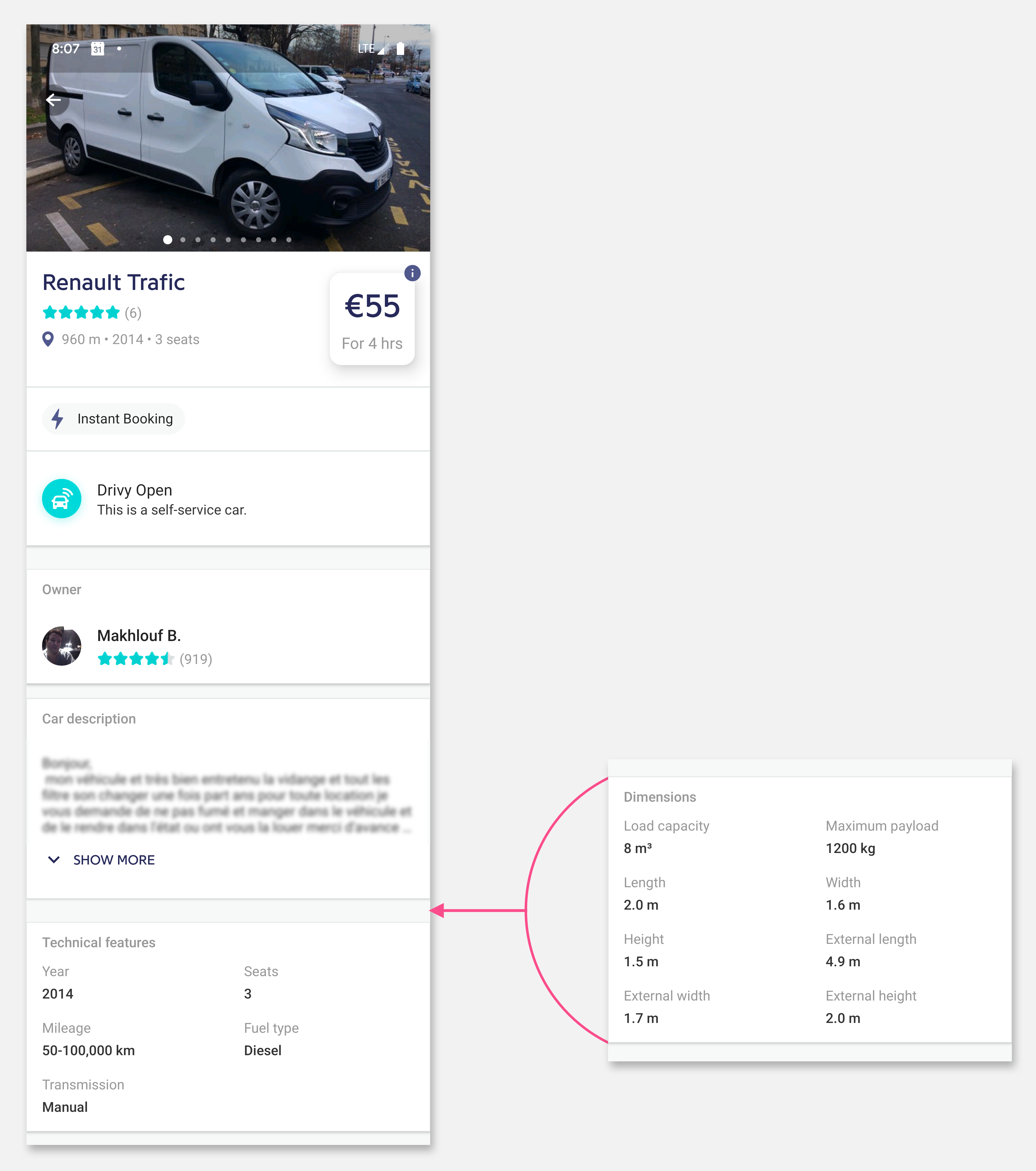The image size is (1036, 1171).
Task: Tap the battery icon in status bar
Action: tap(400, 49)
